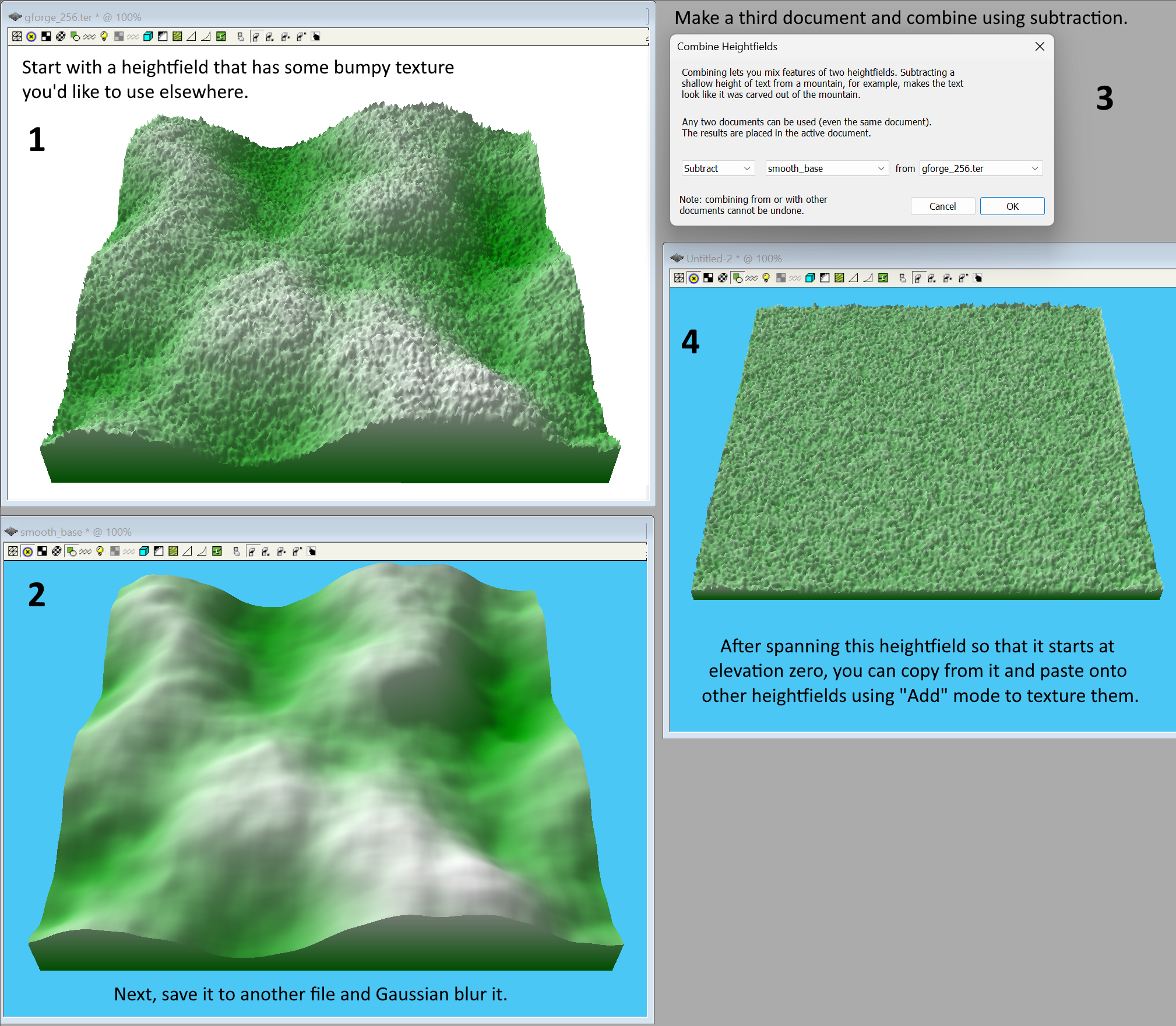Open the Subtract operation dropdown
The height and width of the screenshot is (1026, 1176).
718,168
